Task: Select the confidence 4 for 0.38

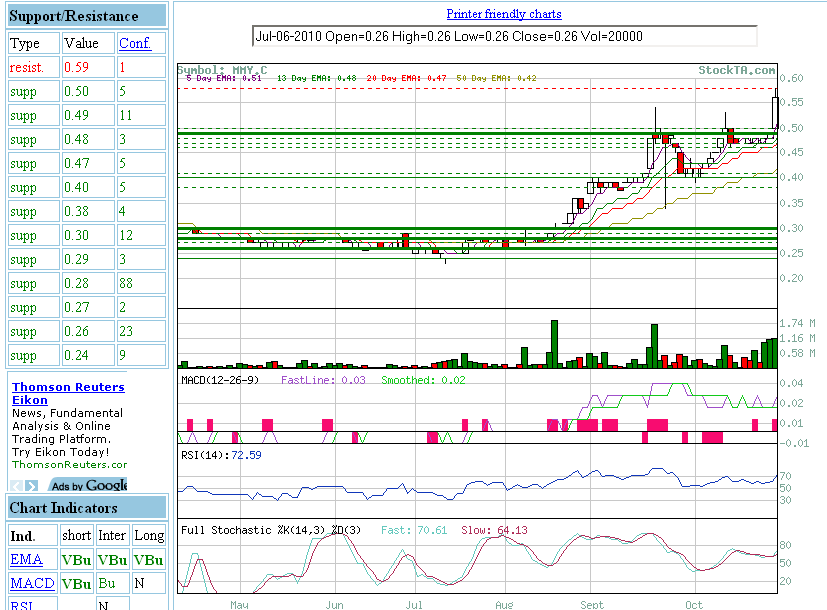Action: click(141, 211)
